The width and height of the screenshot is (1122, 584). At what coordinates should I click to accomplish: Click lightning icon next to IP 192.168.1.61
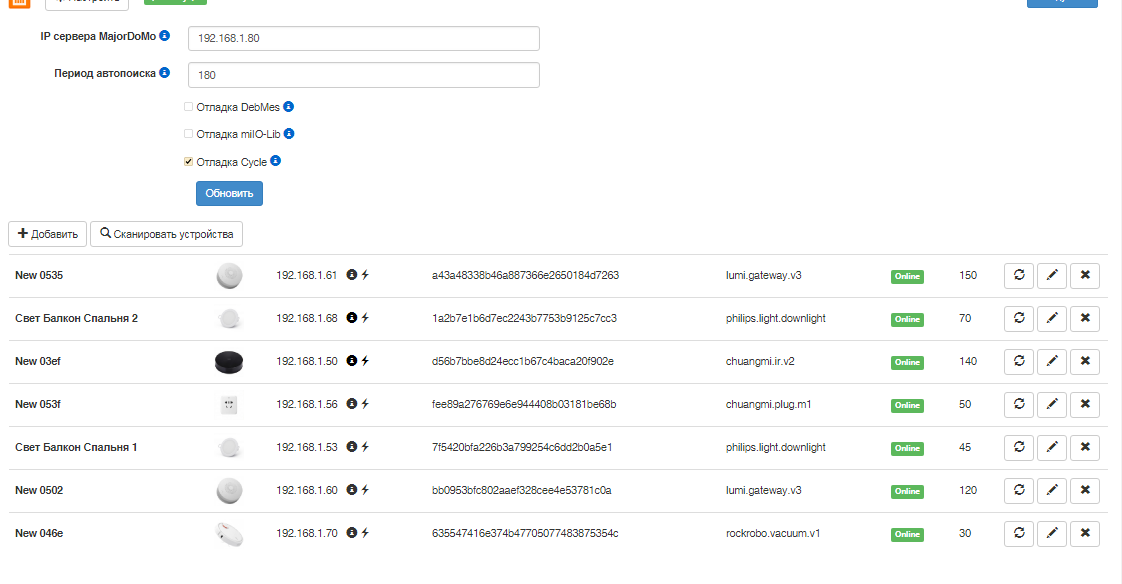(x=365, y=275)
